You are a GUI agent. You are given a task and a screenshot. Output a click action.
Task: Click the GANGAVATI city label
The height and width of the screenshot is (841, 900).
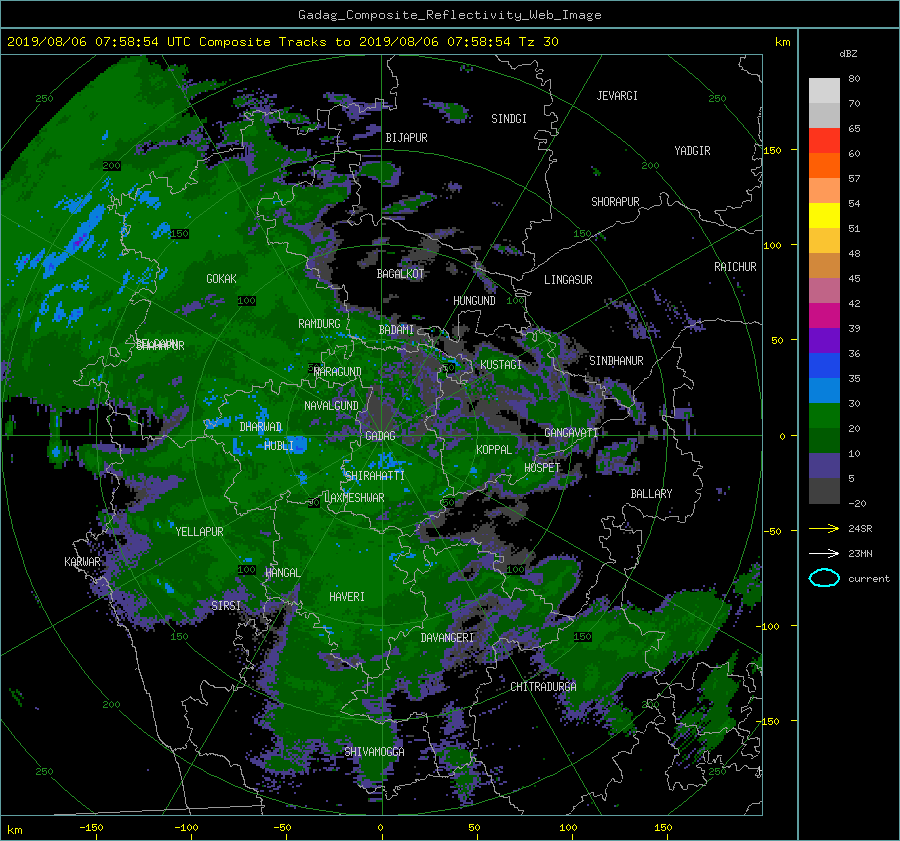pyautogui.click(x=571, y=433)
